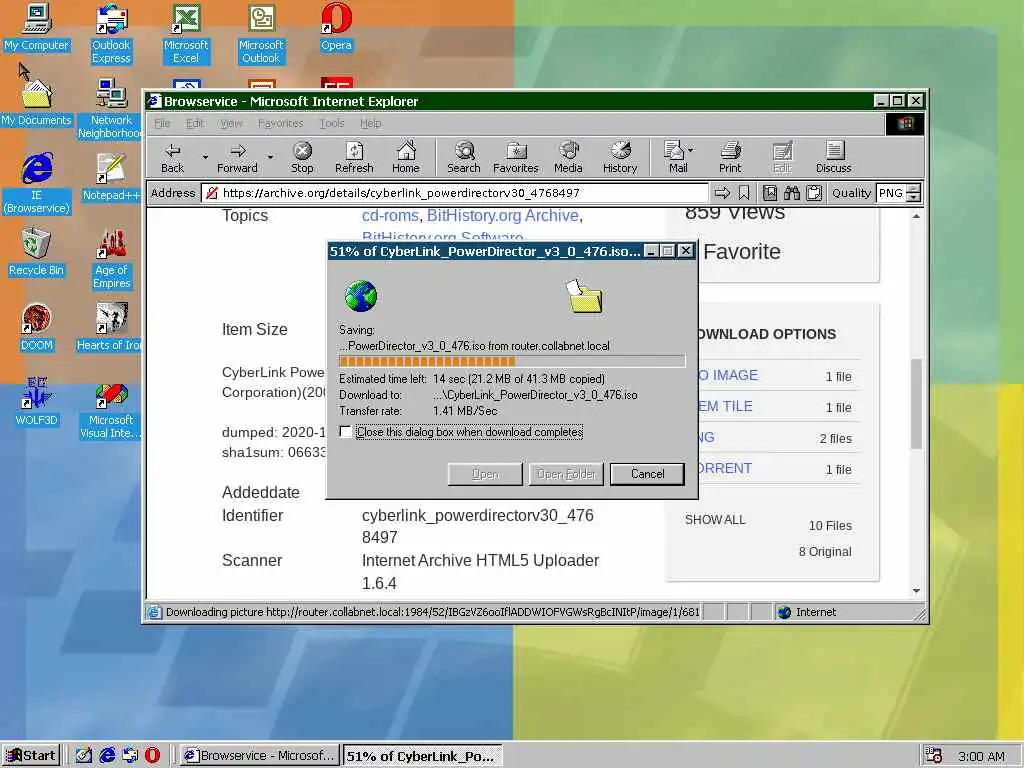Click the Favorite link on the page

(x=742, y=251)
